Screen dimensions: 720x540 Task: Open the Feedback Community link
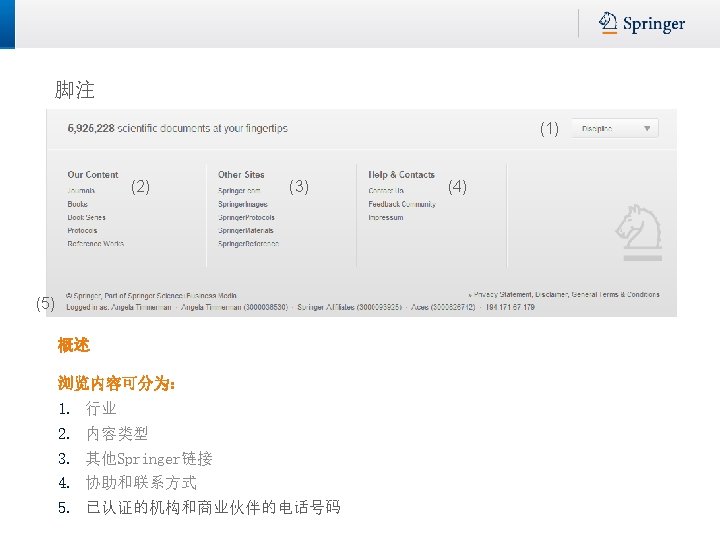pyautogui.click(x=402, y=203)
